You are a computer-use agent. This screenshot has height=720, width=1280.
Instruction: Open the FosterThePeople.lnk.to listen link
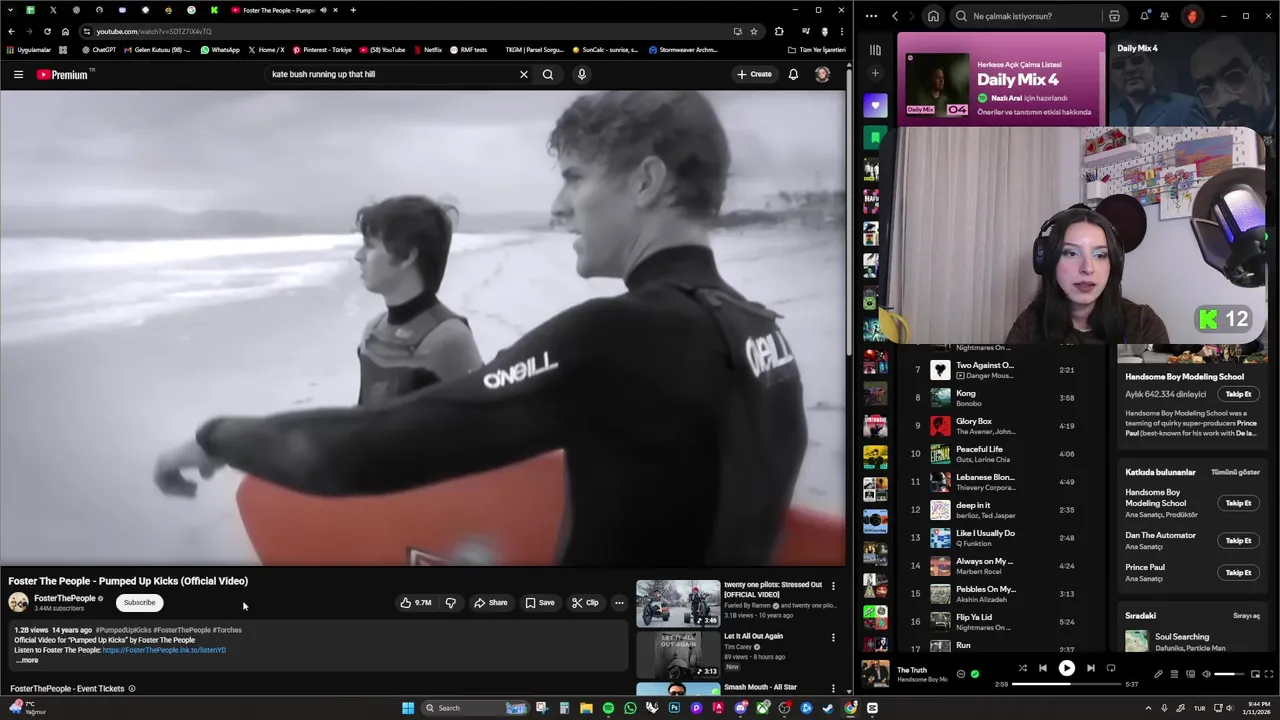click(164, 650)
